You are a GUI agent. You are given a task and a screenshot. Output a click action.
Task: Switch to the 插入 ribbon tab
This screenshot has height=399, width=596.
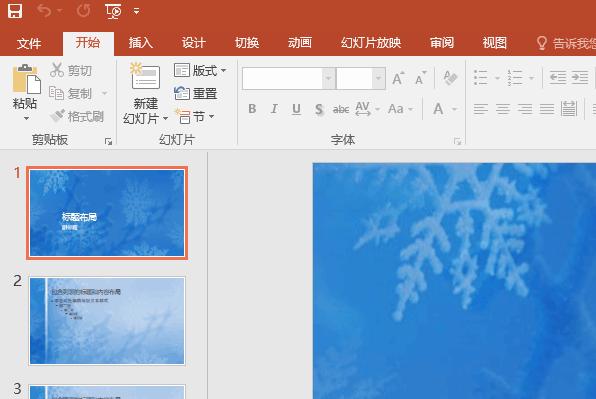coord(140,43)
